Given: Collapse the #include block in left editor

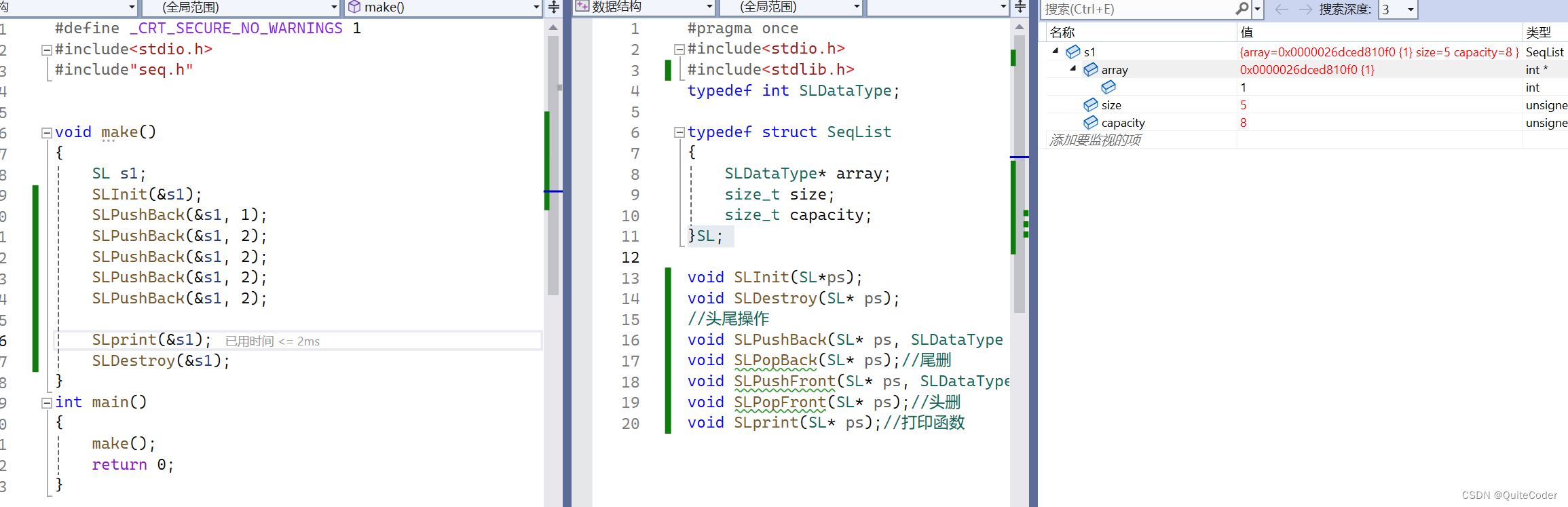Looking at the screenshot, I should (x=47, y=50).
